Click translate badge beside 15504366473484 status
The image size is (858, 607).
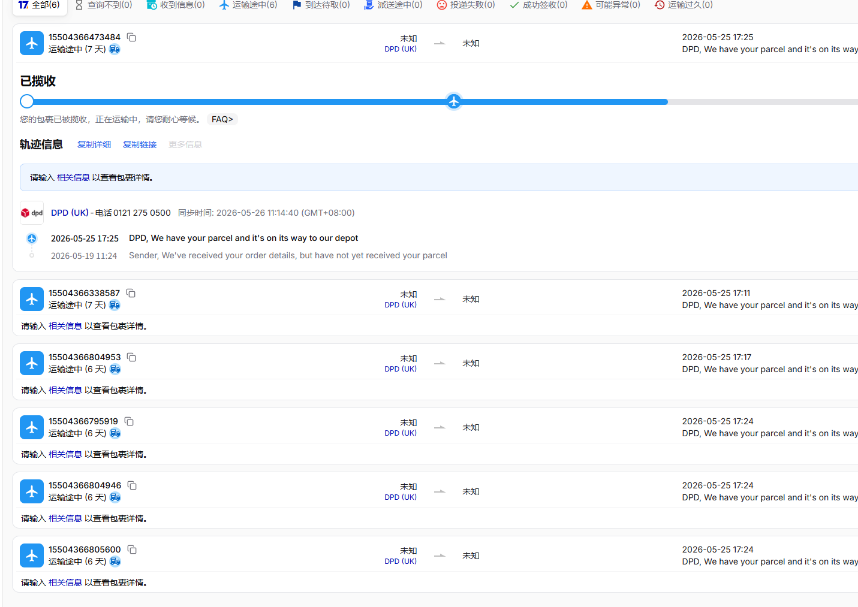tap(114, 49)
